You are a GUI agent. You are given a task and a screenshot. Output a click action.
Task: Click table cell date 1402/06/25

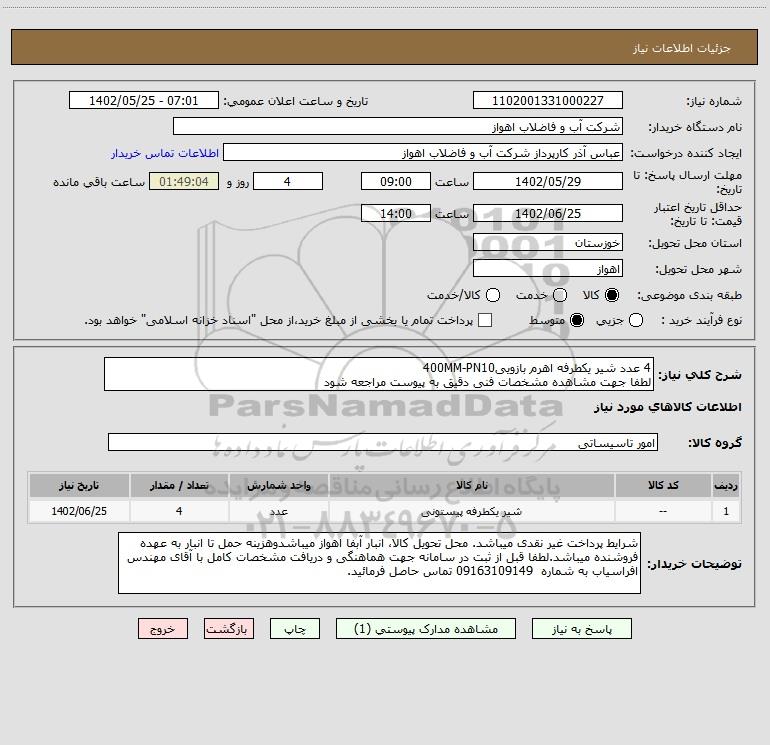point(79,511)
